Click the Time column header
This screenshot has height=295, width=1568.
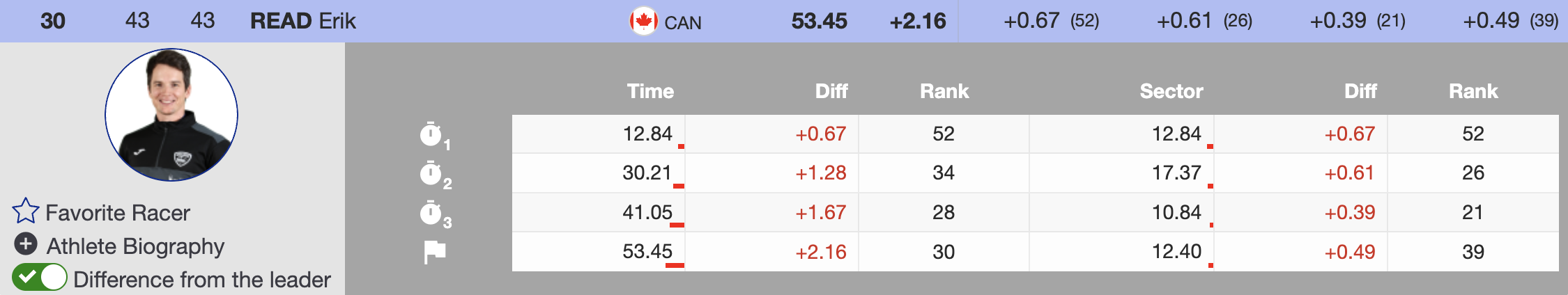tap(650, 91)
